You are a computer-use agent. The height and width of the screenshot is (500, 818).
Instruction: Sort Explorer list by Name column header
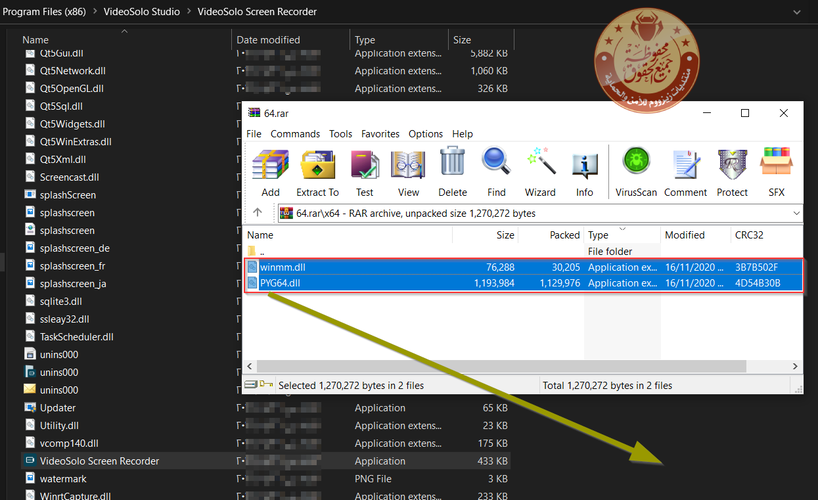coord(125,40)
